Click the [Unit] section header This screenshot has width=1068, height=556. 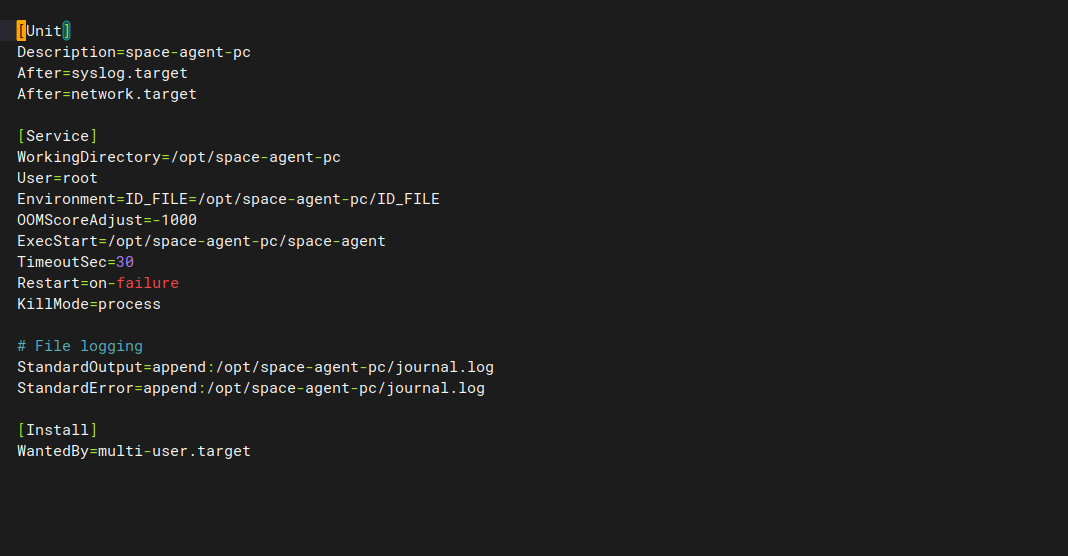[44, 31]
